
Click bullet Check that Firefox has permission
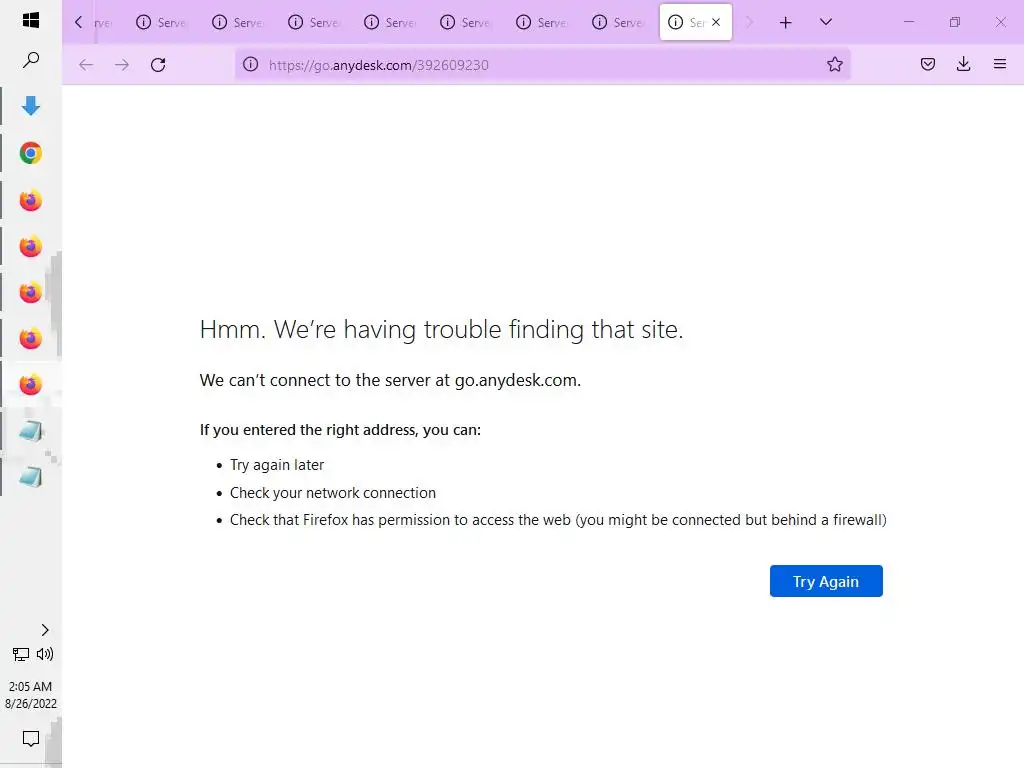click(558, 520)
